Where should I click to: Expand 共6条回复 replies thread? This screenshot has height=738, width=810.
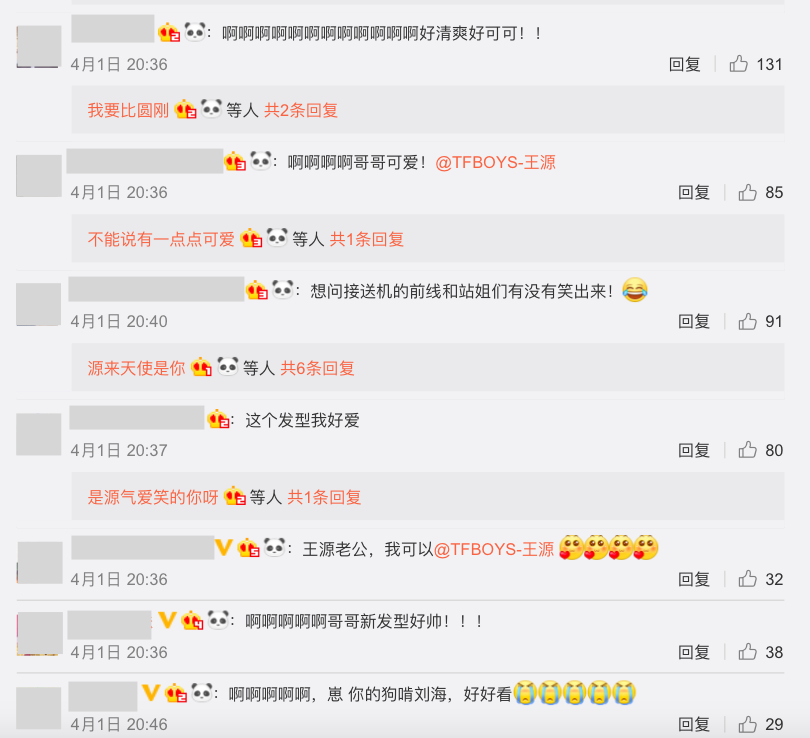click(x=317, y=368)
